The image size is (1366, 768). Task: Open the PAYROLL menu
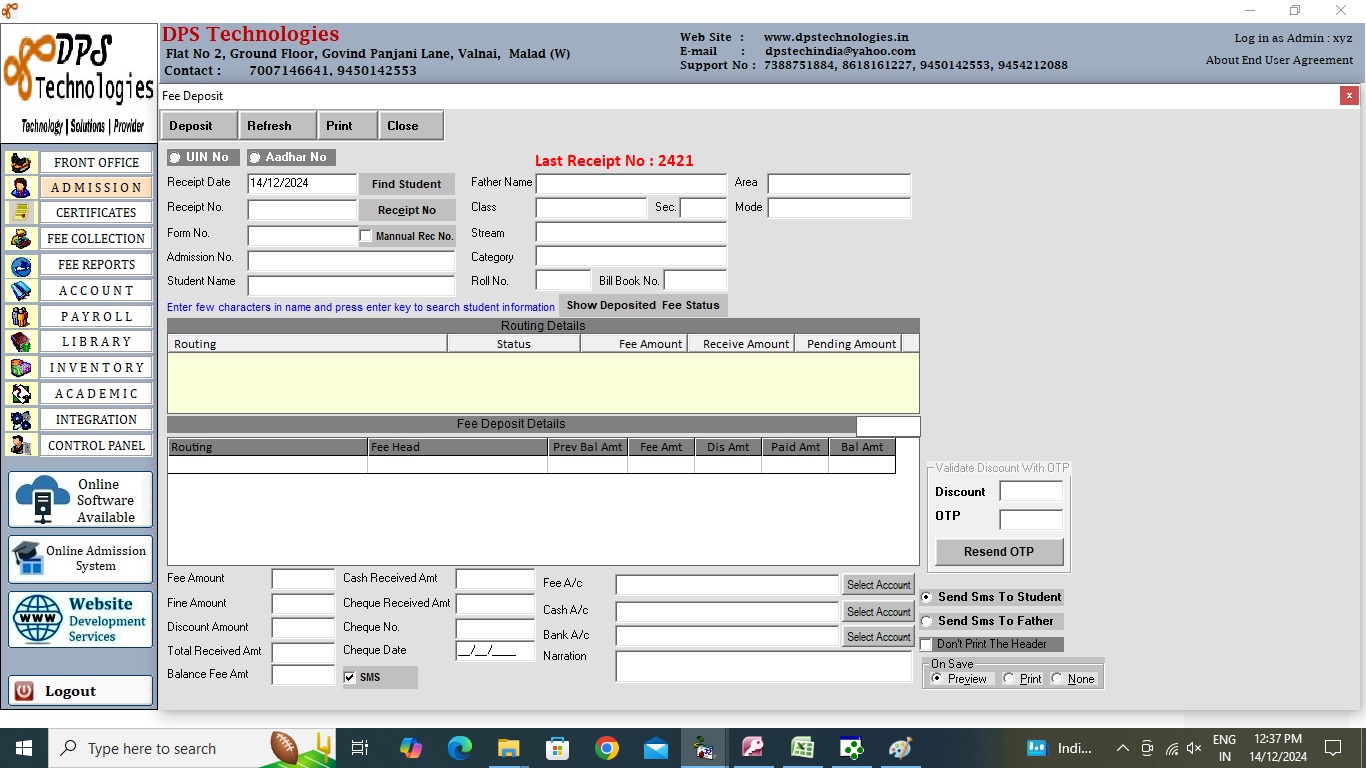96,317
